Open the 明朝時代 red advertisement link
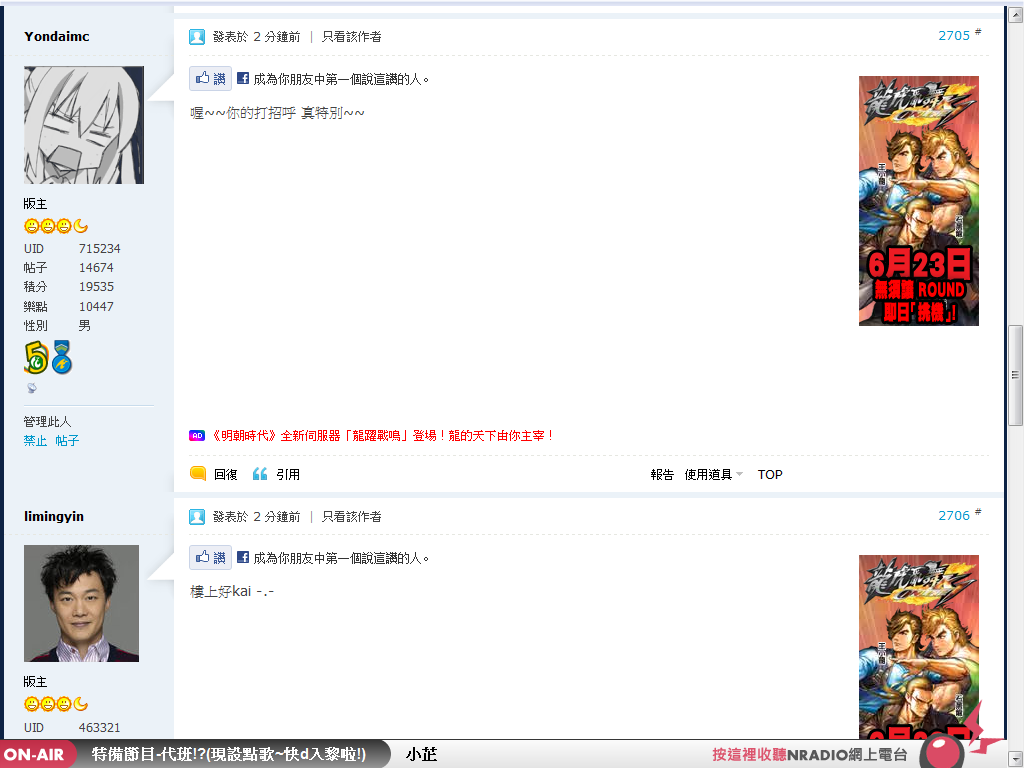1024x768 pixels. coord(382,436)
